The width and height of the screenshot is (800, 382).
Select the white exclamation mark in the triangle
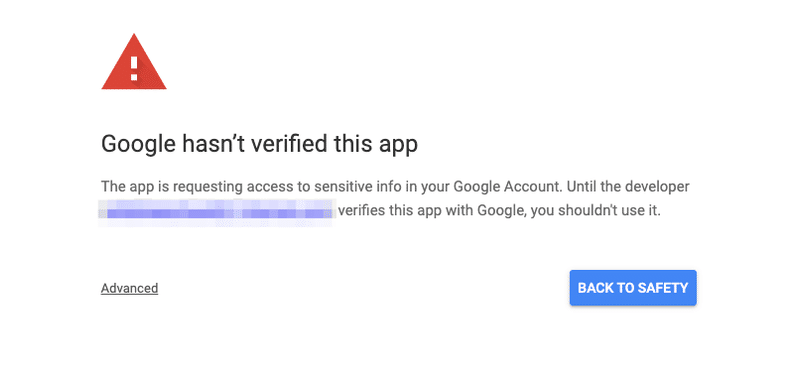(x=134, y=68)
